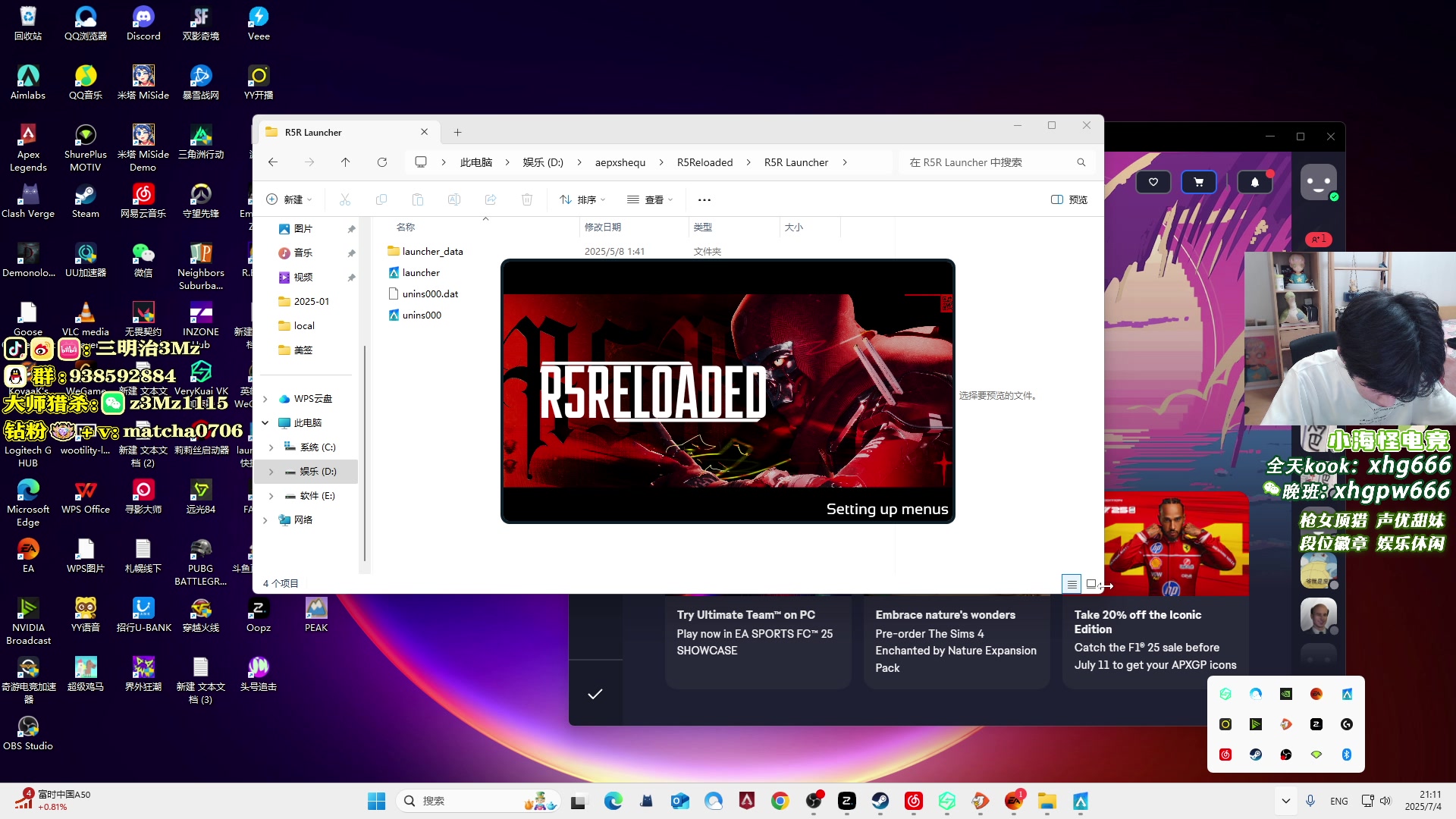Open the 新建 dropdown menu

point(289,199)
